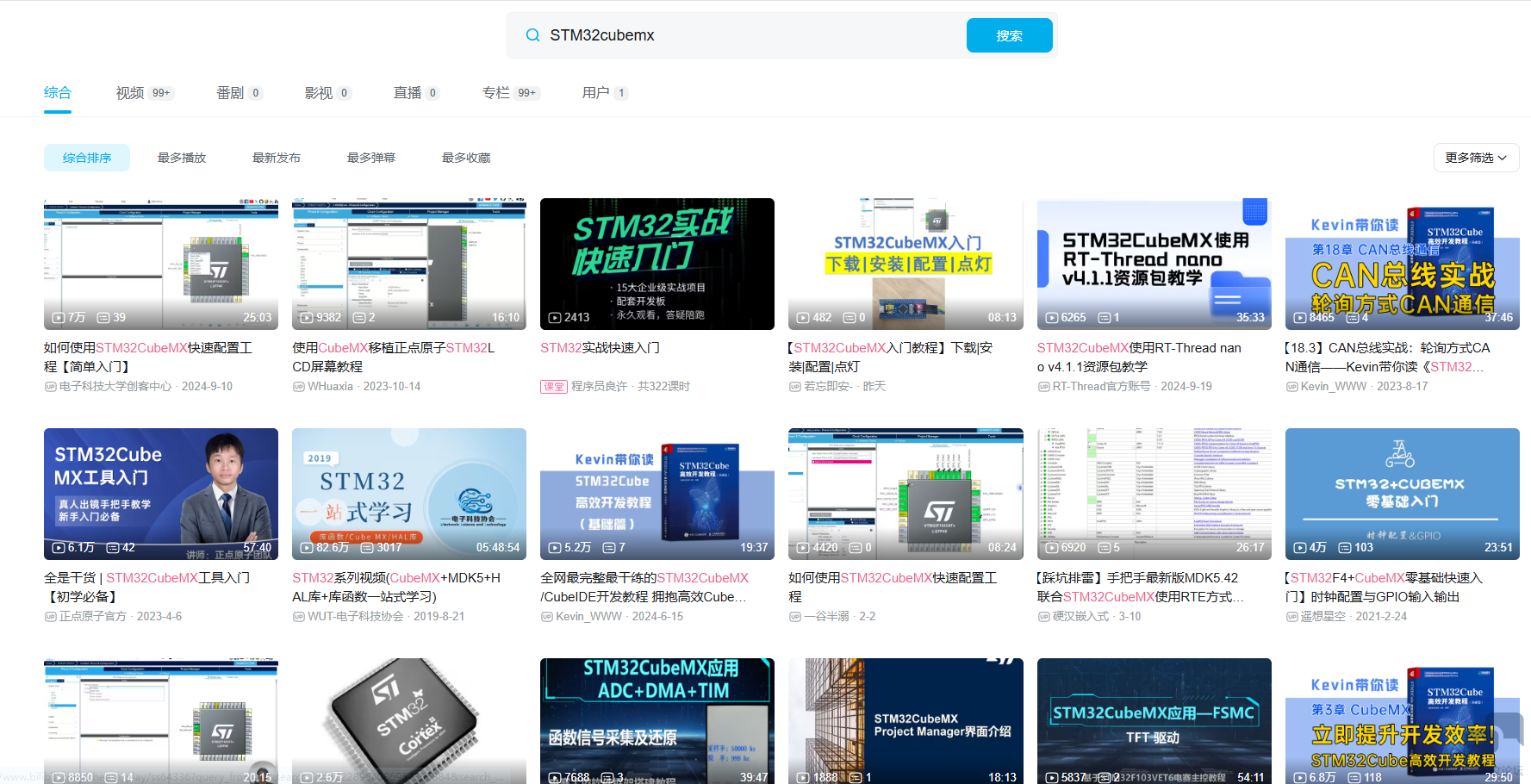
Task: Click the UP icon before 若忘即安-
Action: [x=794, y=387]
